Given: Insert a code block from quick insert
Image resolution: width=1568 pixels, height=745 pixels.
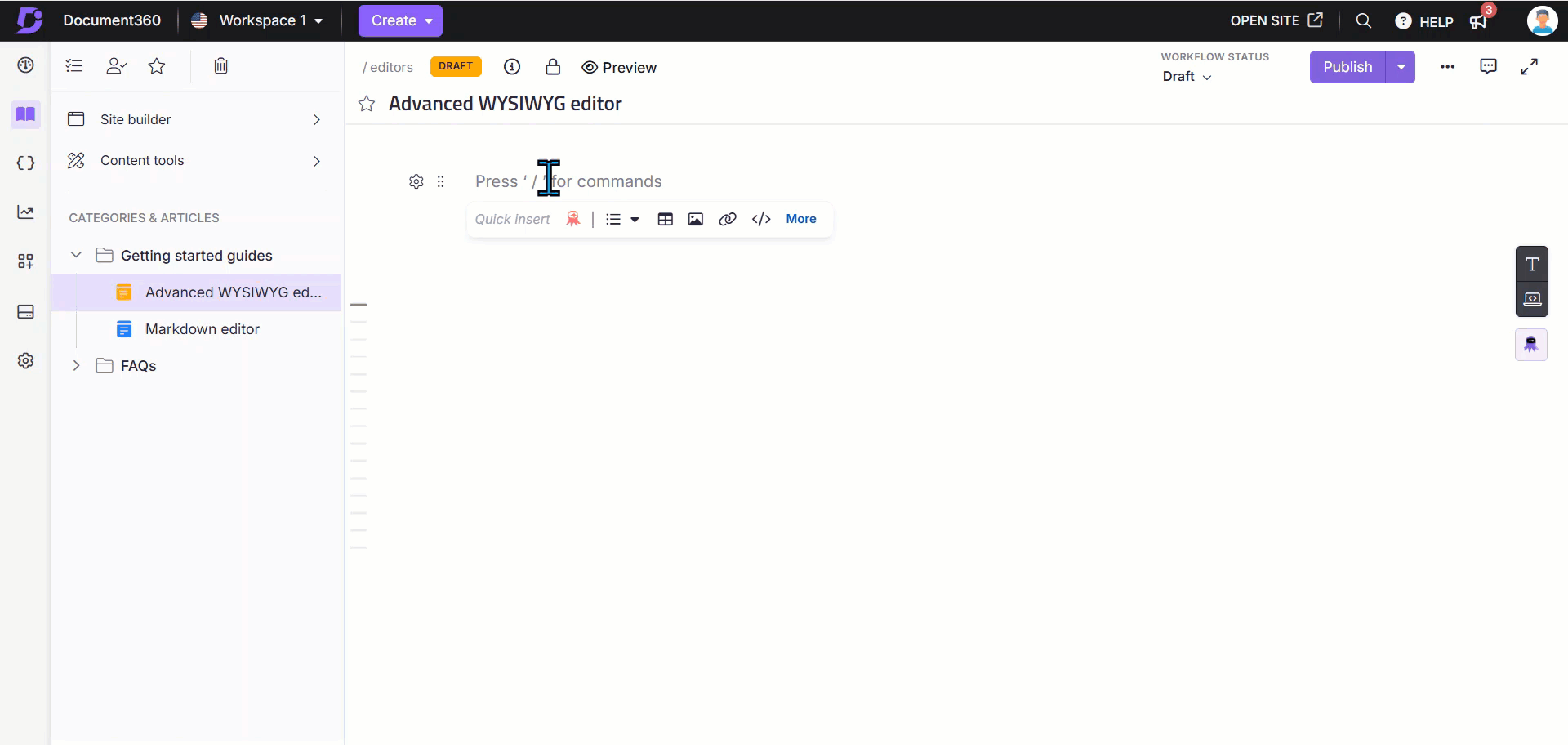Looking at the screenshot, I should (761, 219).
